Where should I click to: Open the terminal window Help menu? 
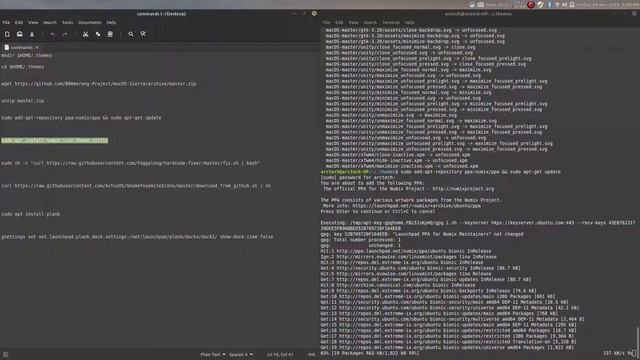click(x=409, y=22)
